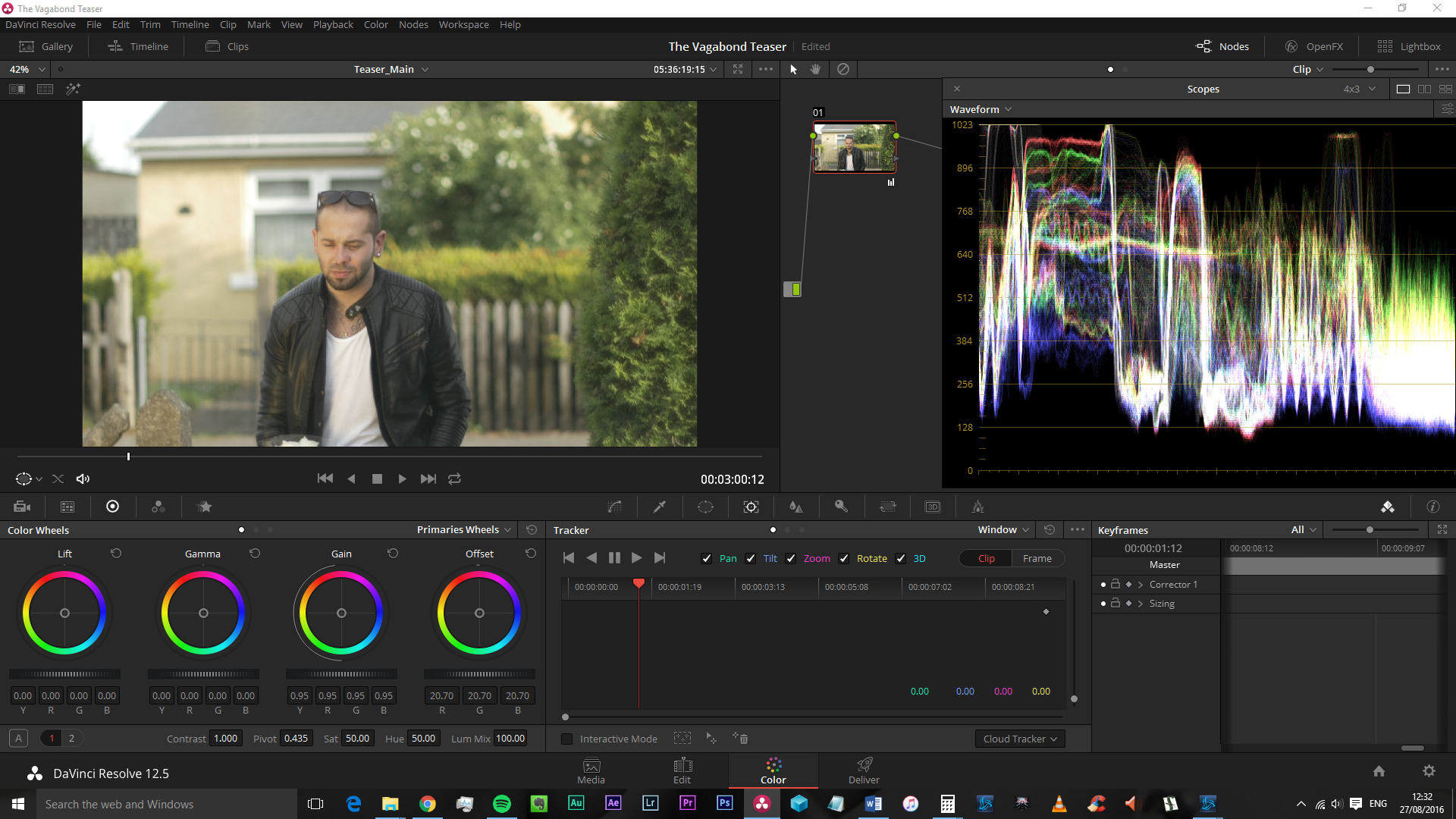Enable Interactive Mode in the Tracker
The image size is (1456, 819).
566,738
